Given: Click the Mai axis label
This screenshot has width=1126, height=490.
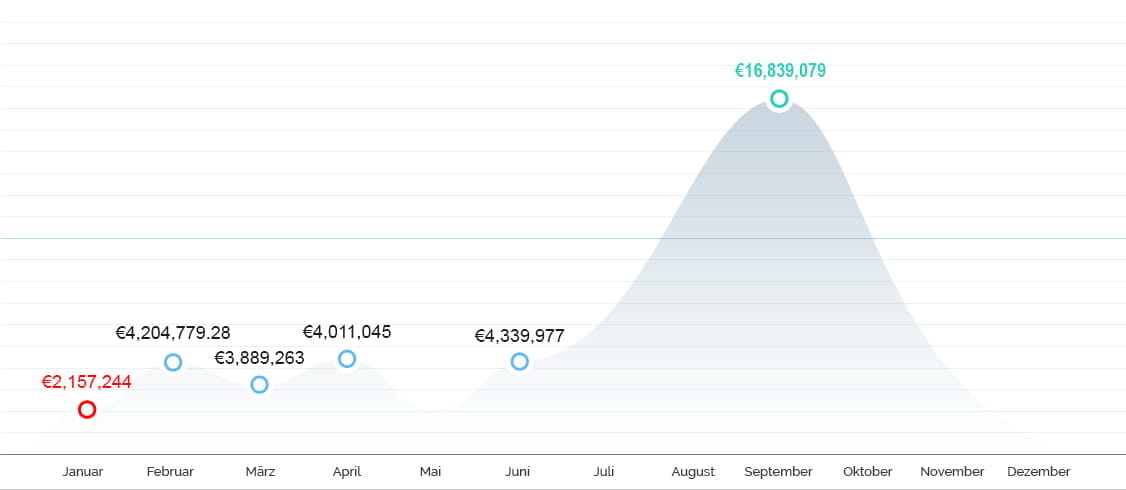Looking at the screenshot, I should coord(430,472).
